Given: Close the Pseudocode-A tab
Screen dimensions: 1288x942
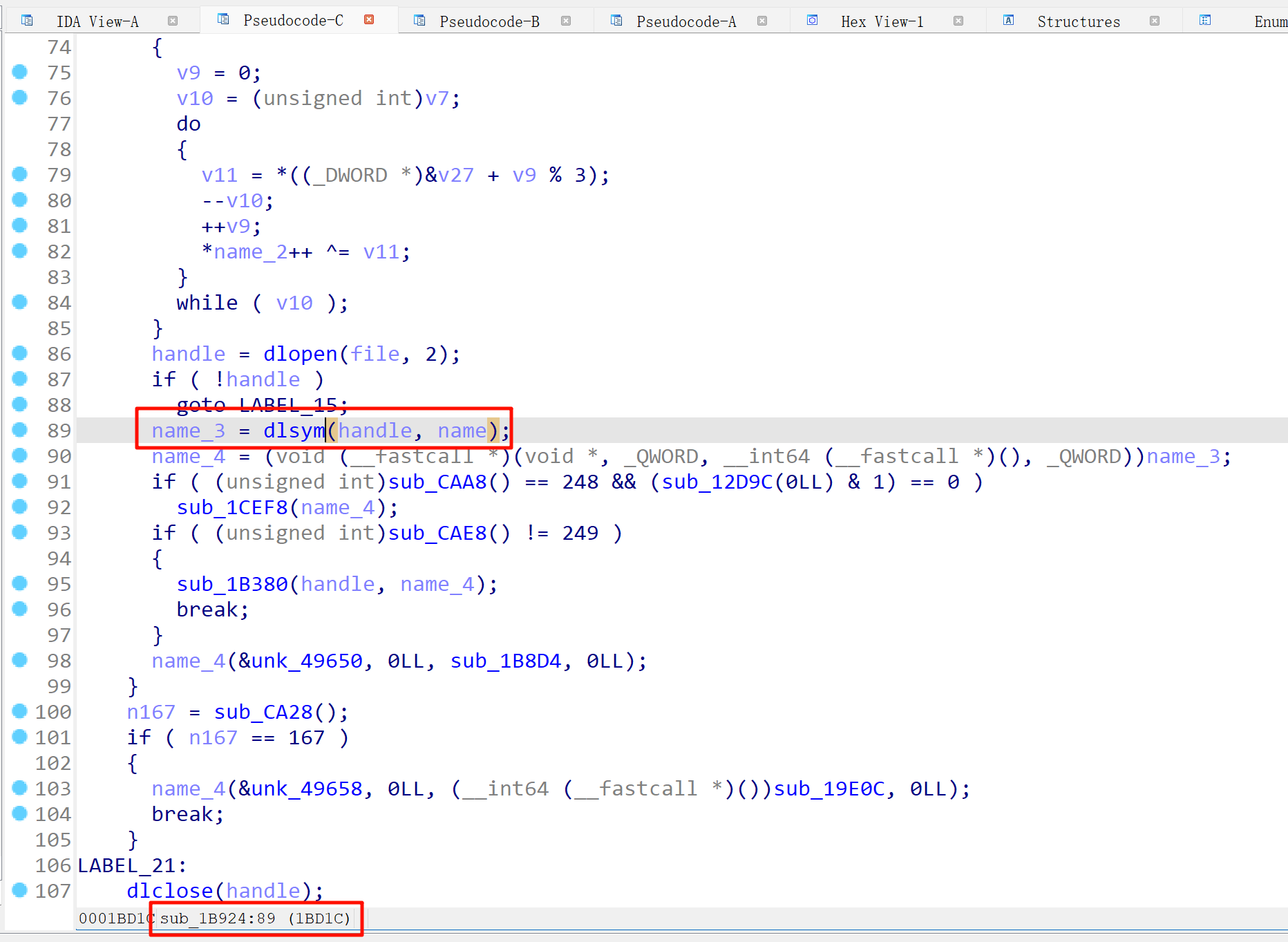Looking at the screenshot, I should pyautogui.click(x=762, y=21).
